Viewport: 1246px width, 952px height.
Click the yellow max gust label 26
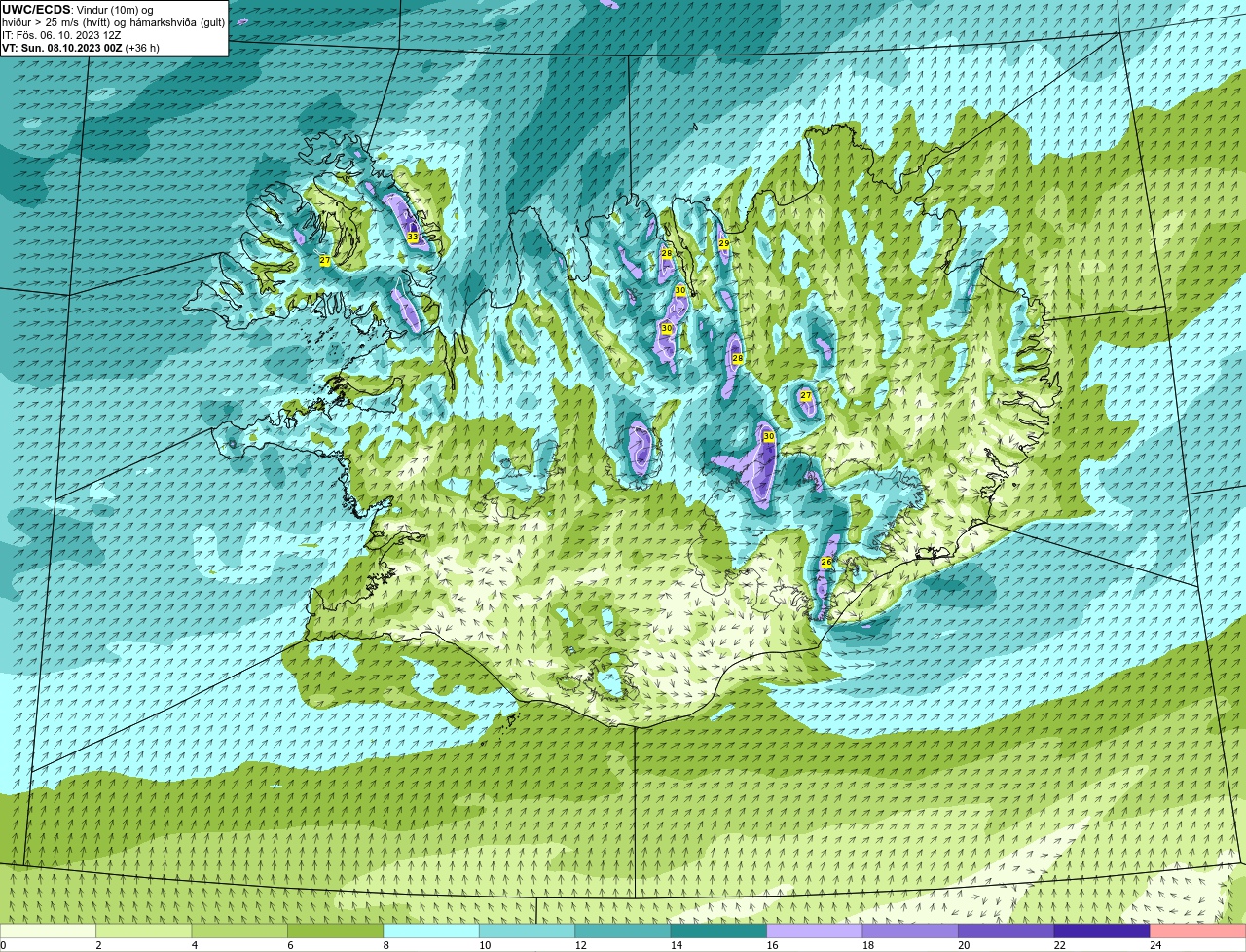[826, 563]
